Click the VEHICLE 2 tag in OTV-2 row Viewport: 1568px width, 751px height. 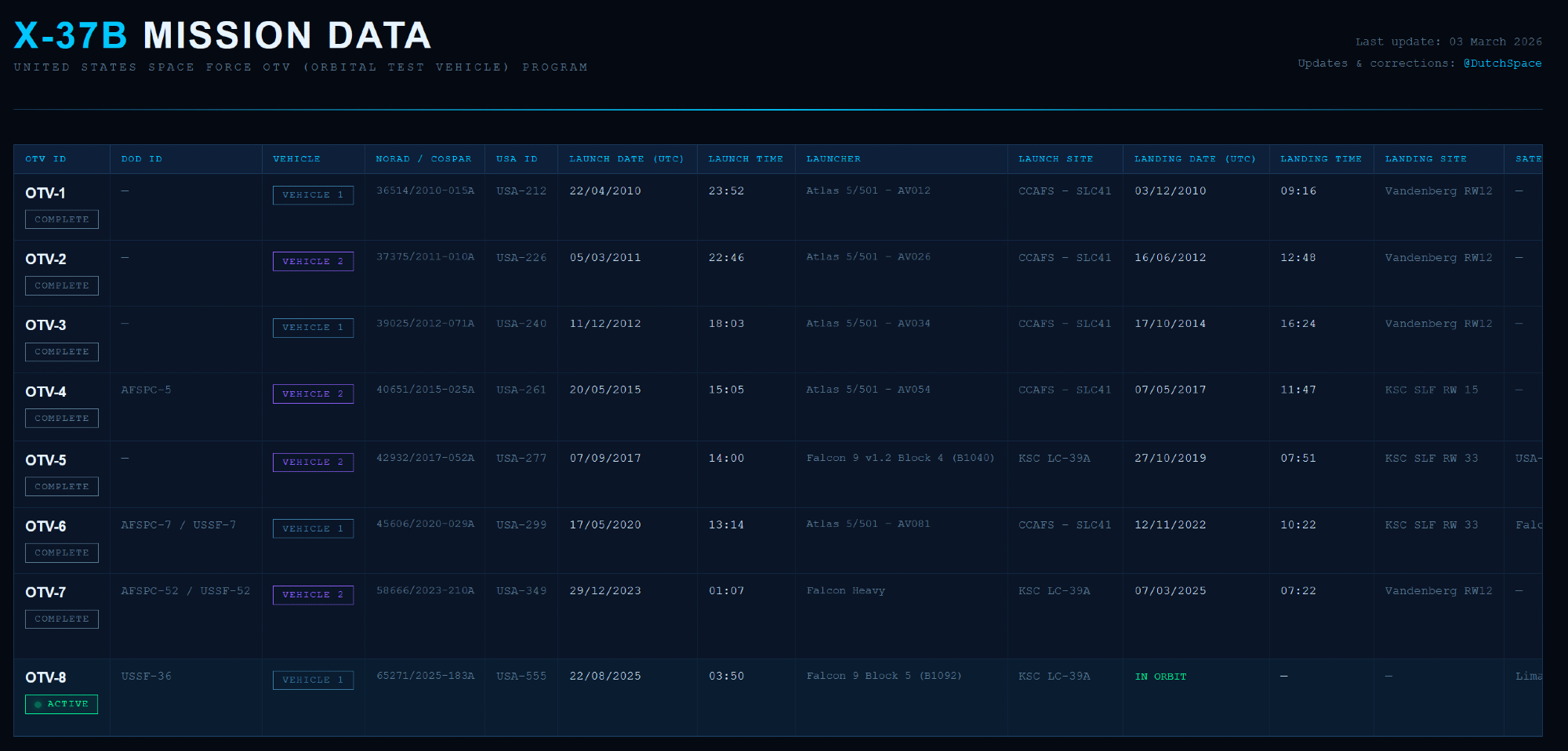313,261
